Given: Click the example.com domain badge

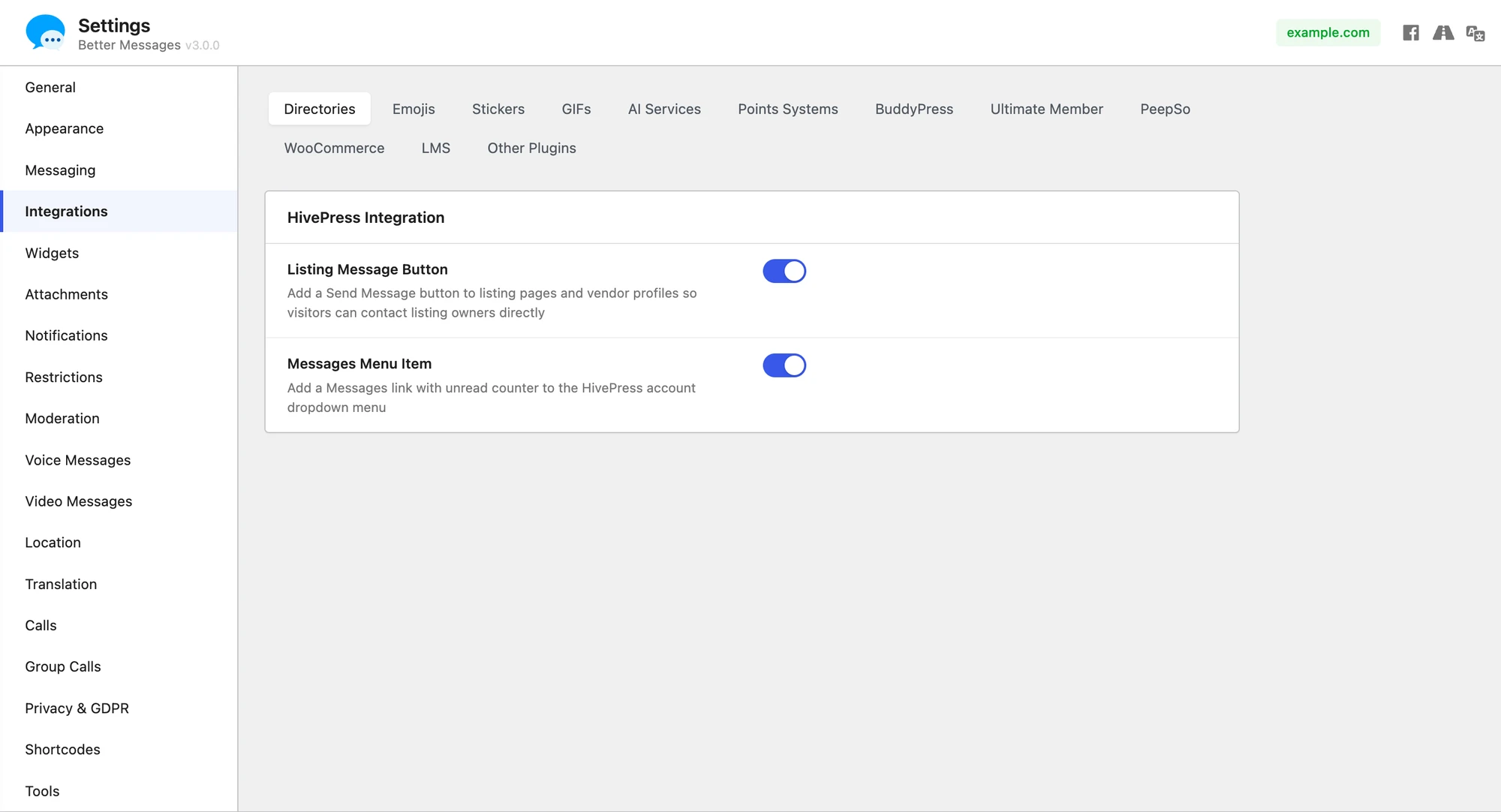Looking at the screenshot, I should coord(1328,32).
